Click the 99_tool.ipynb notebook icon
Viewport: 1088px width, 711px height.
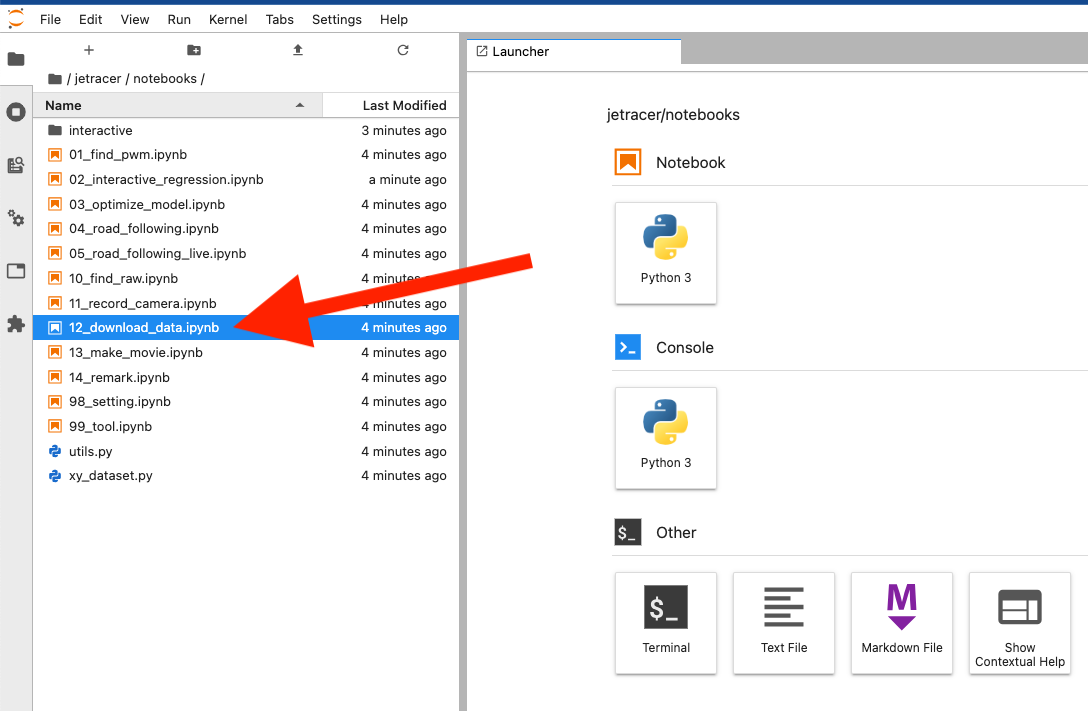pyautogui.click(x=55, y=427)
